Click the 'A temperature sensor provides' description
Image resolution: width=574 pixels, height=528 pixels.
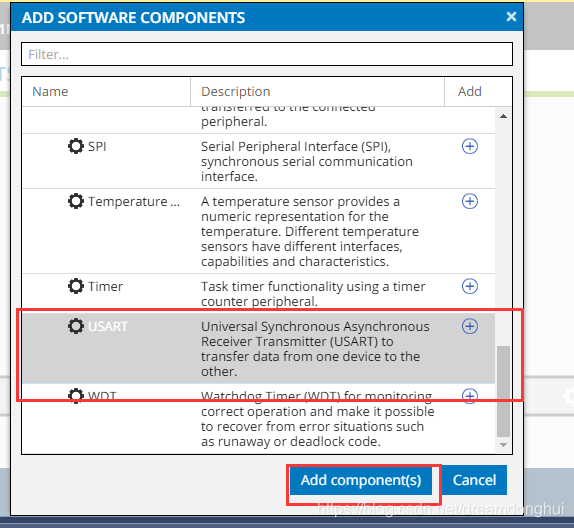tap(310, 231)
